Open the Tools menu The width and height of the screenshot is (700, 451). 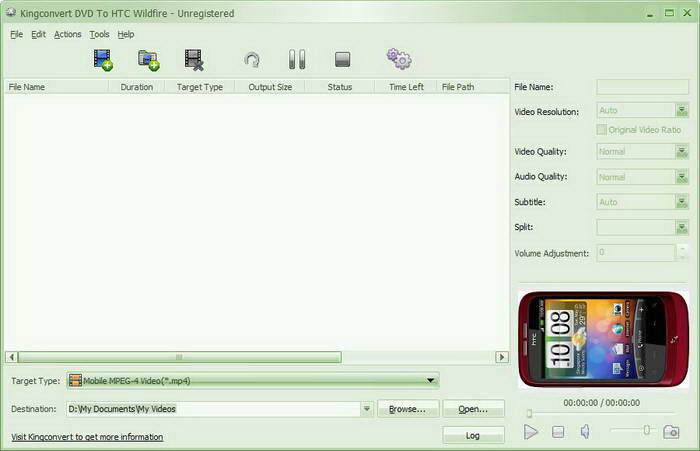point(99,34)
